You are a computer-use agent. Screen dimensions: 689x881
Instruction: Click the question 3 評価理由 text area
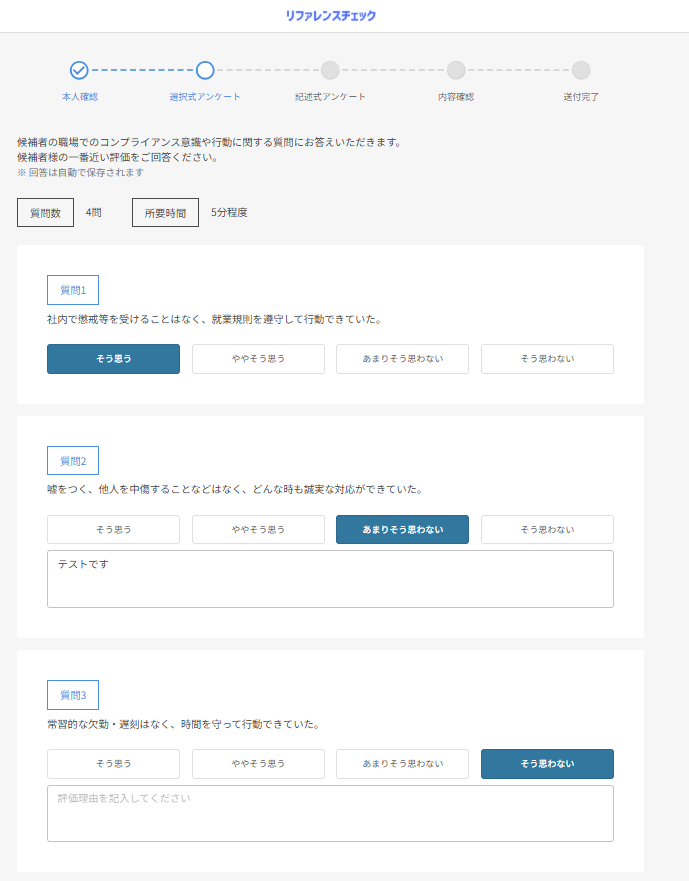[x=330, y=813]
